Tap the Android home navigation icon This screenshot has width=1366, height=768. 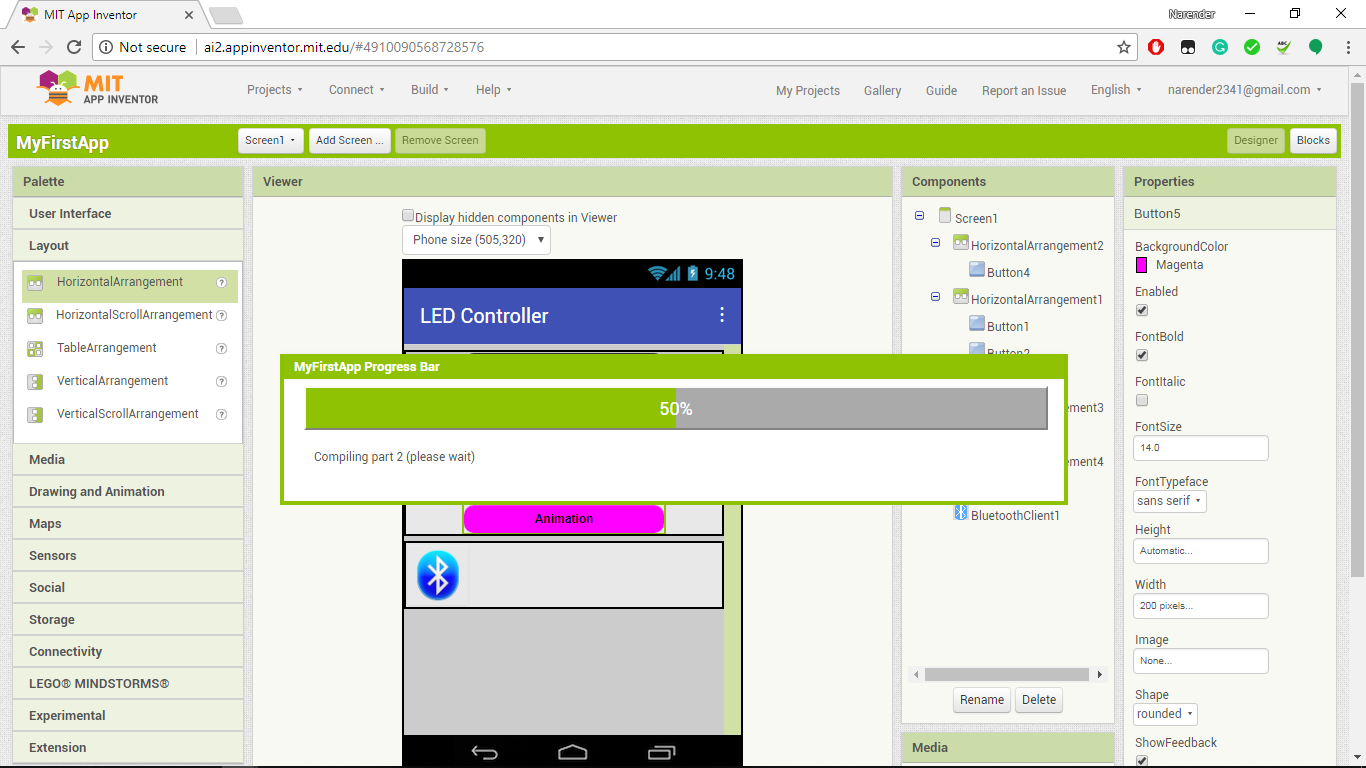tap(573, 752)
